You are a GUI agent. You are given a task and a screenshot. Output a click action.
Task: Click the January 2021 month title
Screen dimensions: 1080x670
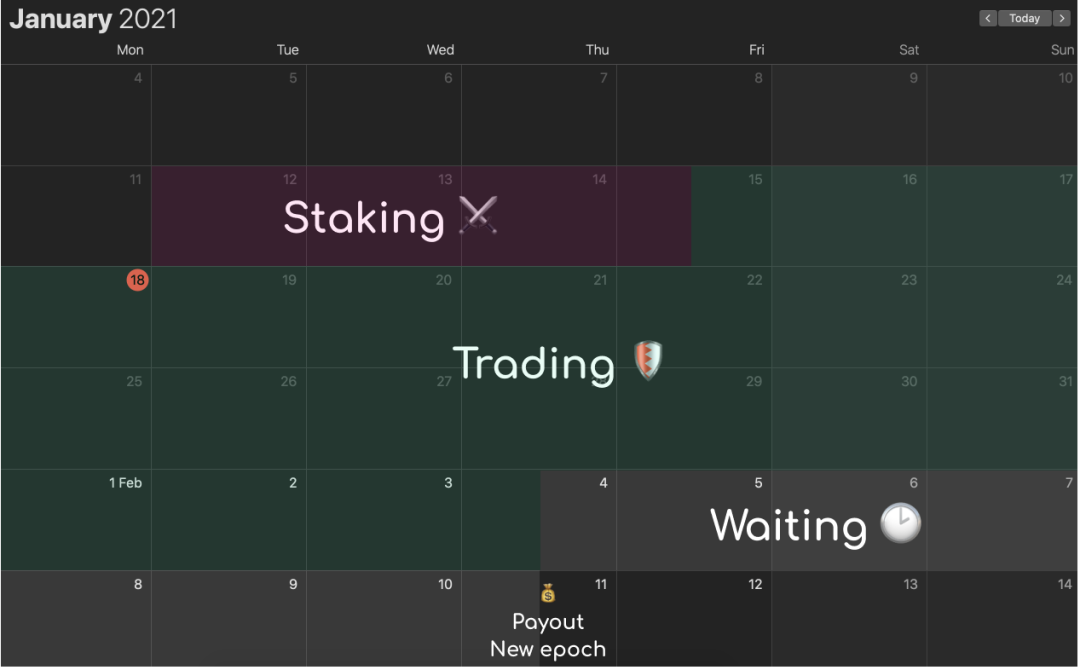point(93,19)
